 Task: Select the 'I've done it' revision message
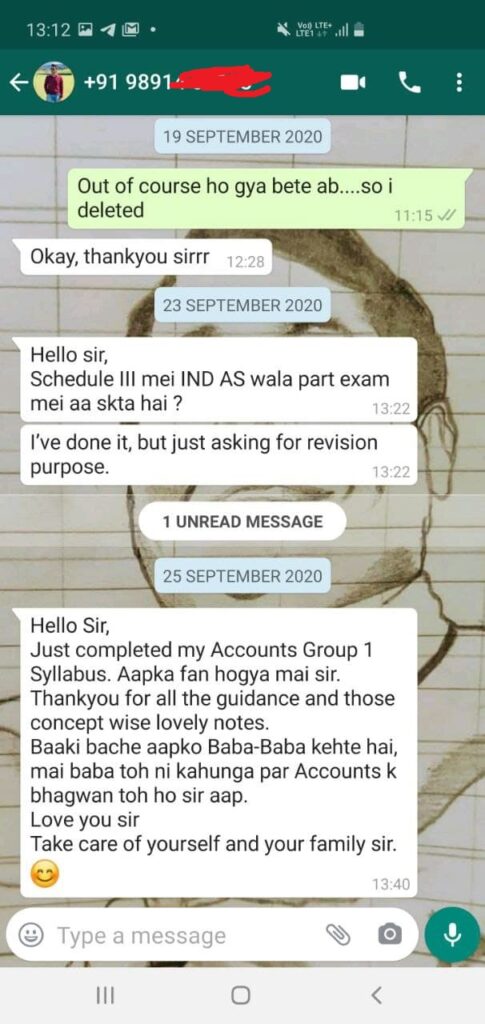tap(219, 455)
